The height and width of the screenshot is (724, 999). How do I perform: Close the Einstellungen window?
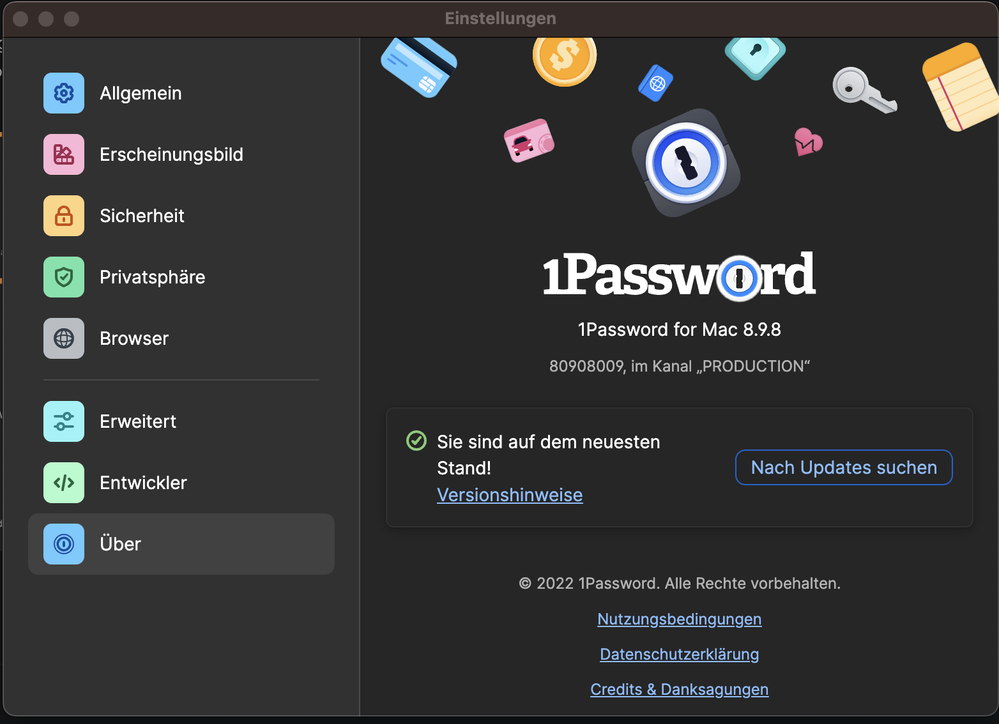point(20,19)
